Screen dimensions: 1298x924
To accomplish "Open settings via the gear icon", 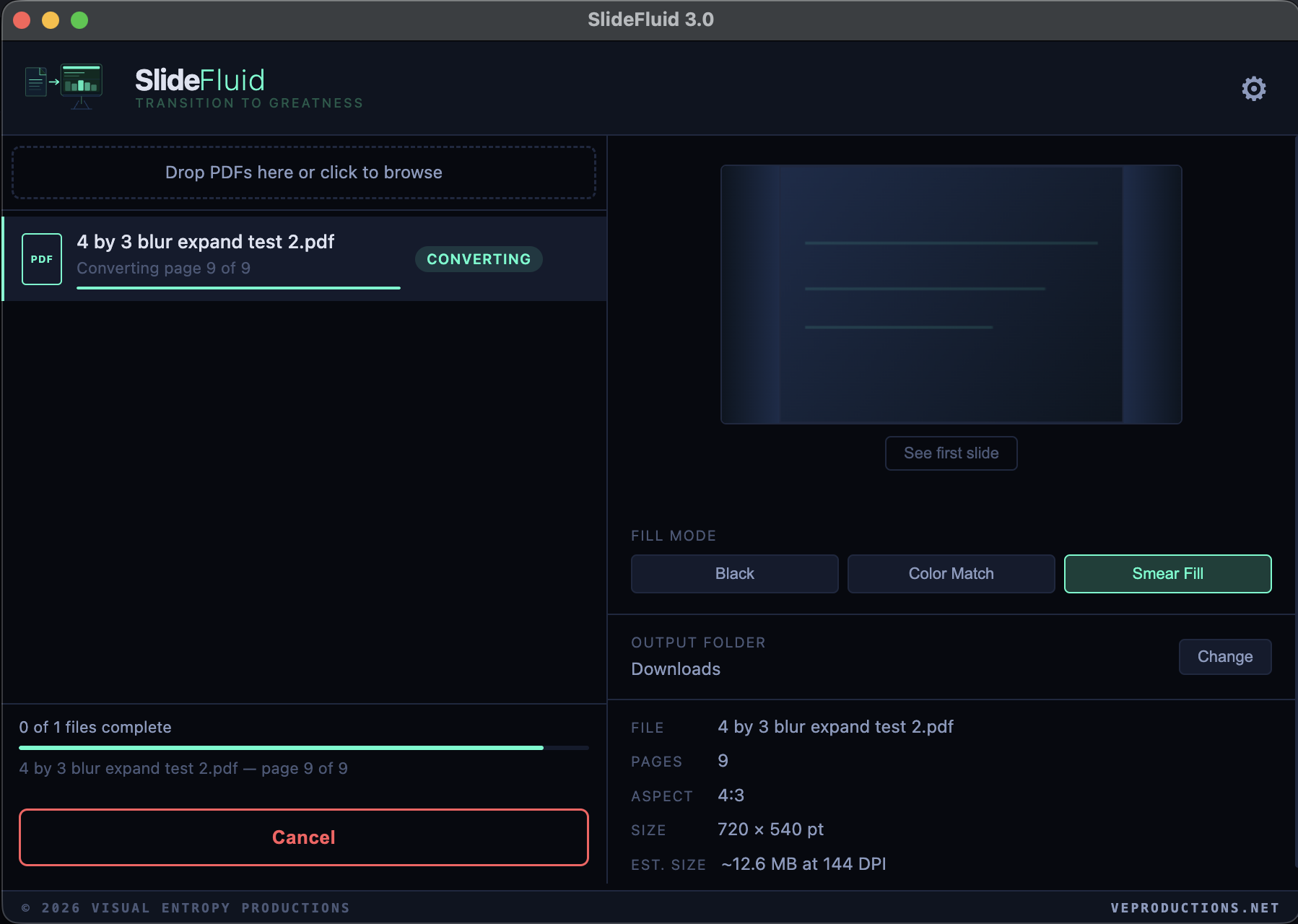I will coord(1254,89).
